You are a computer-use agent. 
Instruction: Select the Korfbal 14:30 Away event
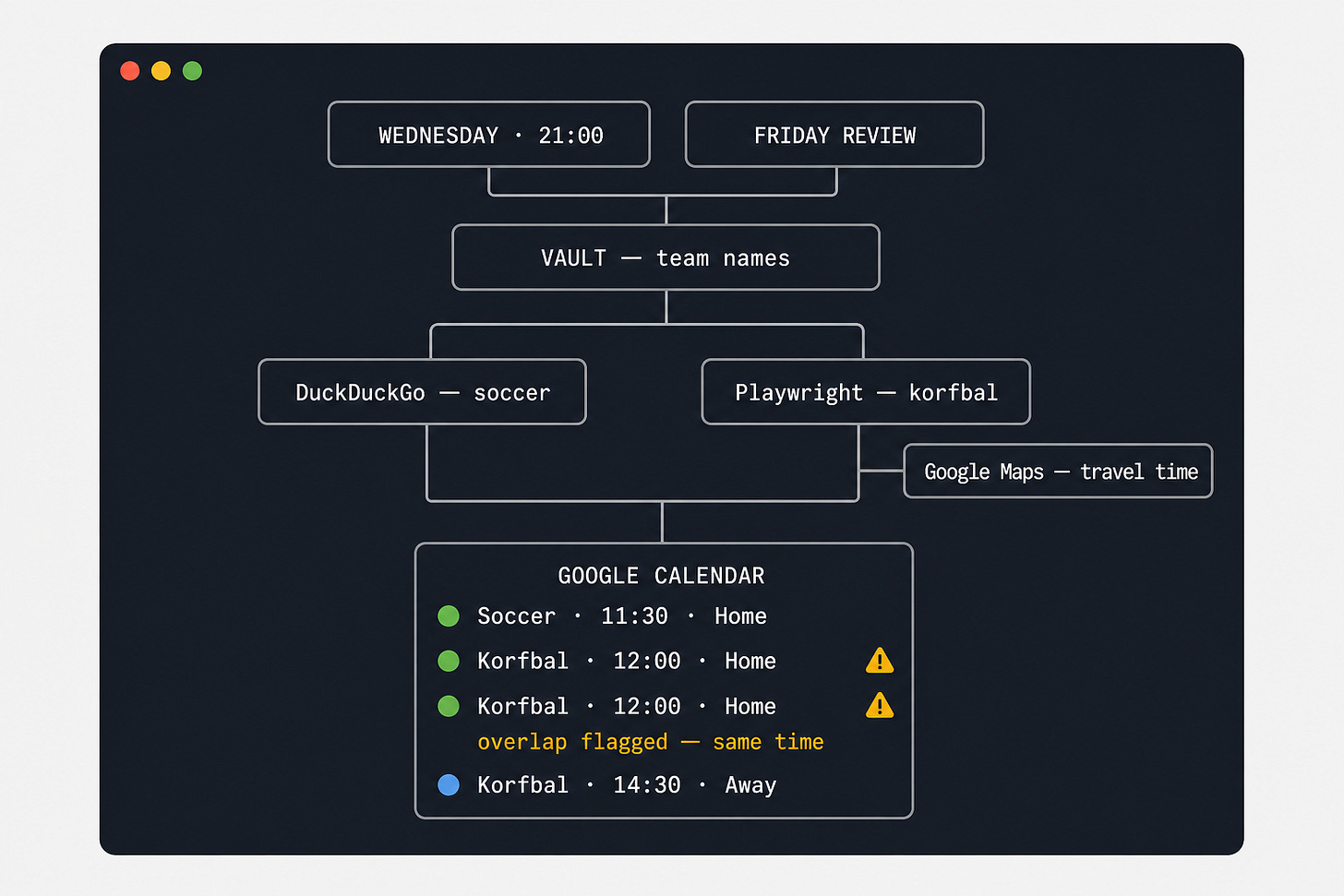pos(627,784)
